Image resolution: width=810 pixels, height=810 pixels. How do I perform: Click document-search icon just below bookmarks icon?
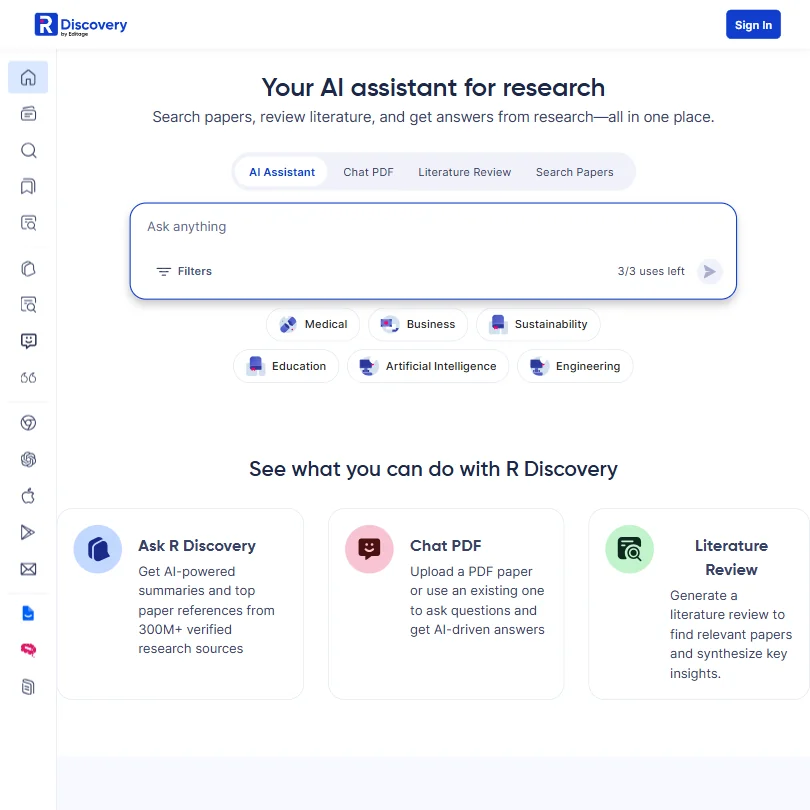[x=28, y=223]
